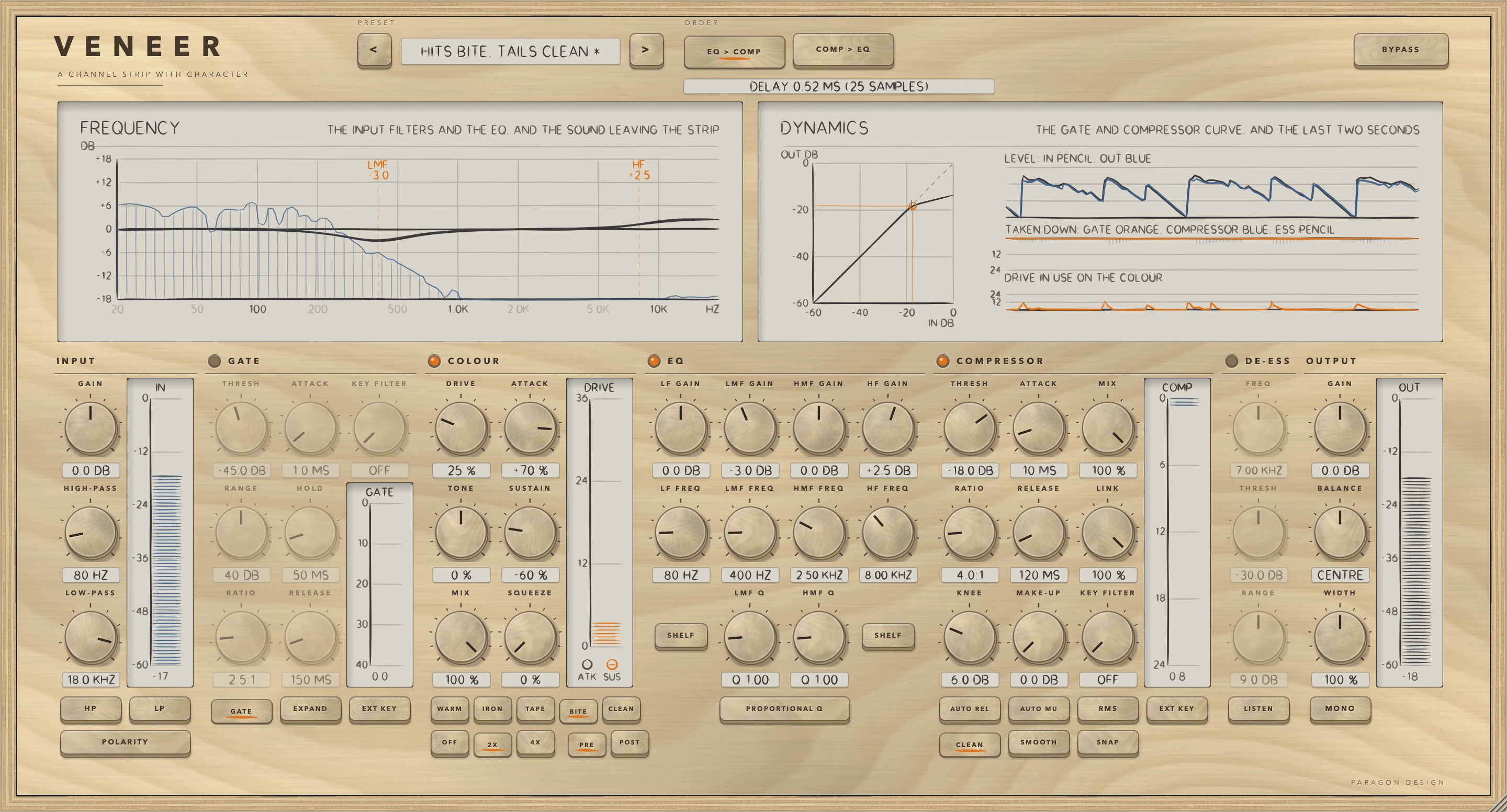
Task: Toggle the Compressor section power LED
Action: (x=942, y=361)
